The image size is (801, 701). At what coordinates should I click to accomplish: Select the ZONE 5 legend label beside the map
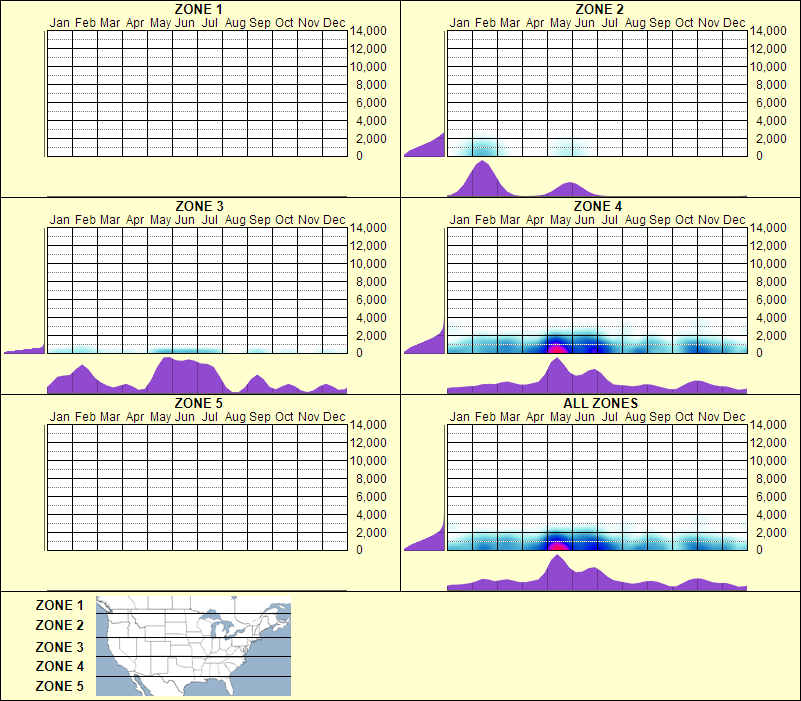coord(59,686)
